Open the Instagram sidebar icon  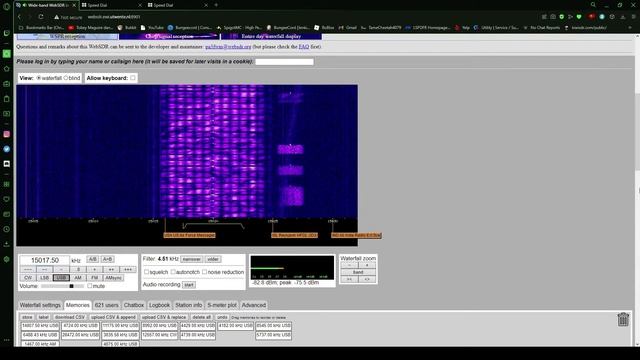7,134
